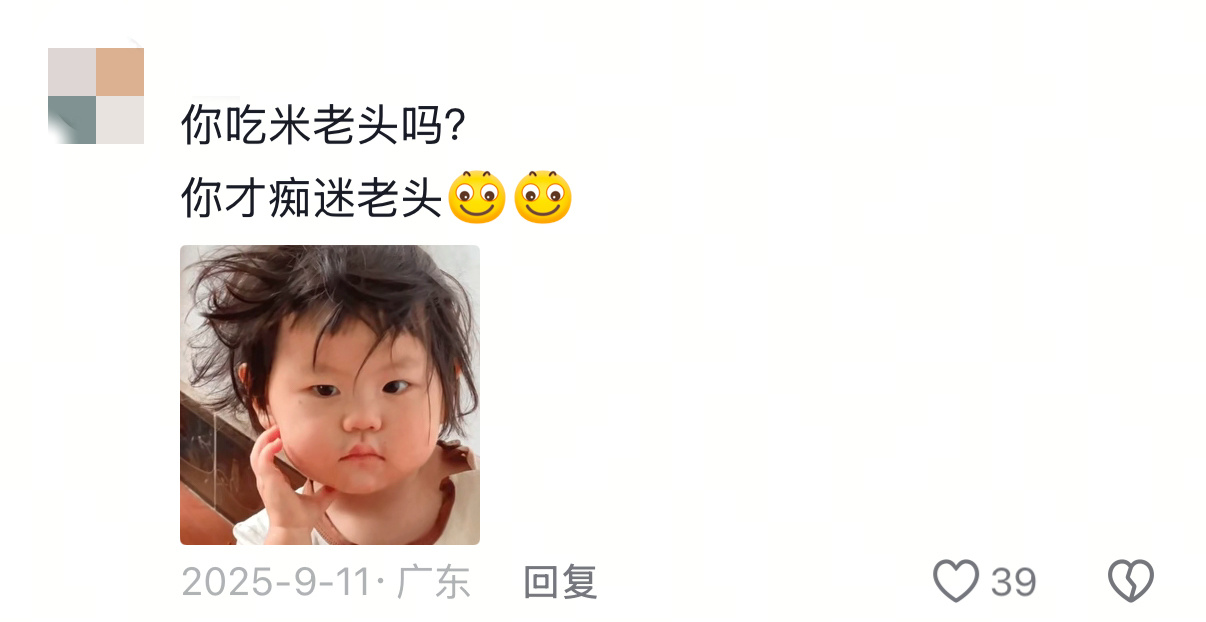
Task: Dislike the comment via broken-heart icon
Action: click(1131, 581)
